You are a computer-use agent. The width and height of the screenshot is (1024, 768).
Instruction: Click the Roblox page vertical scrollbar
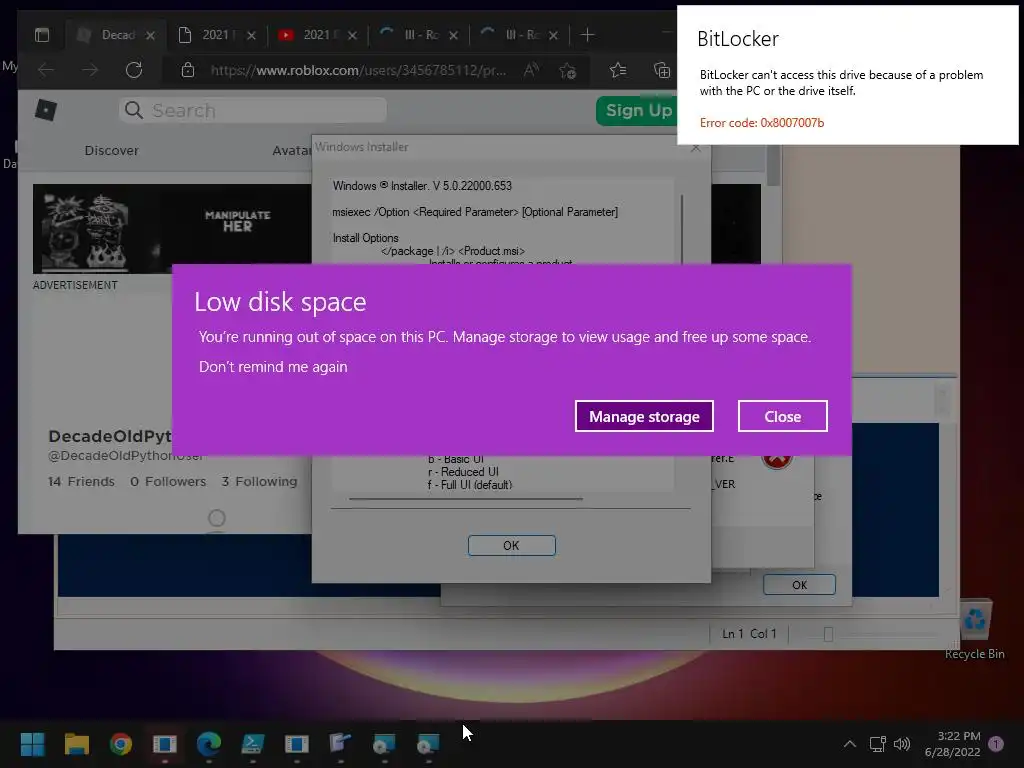coord(774,165)
